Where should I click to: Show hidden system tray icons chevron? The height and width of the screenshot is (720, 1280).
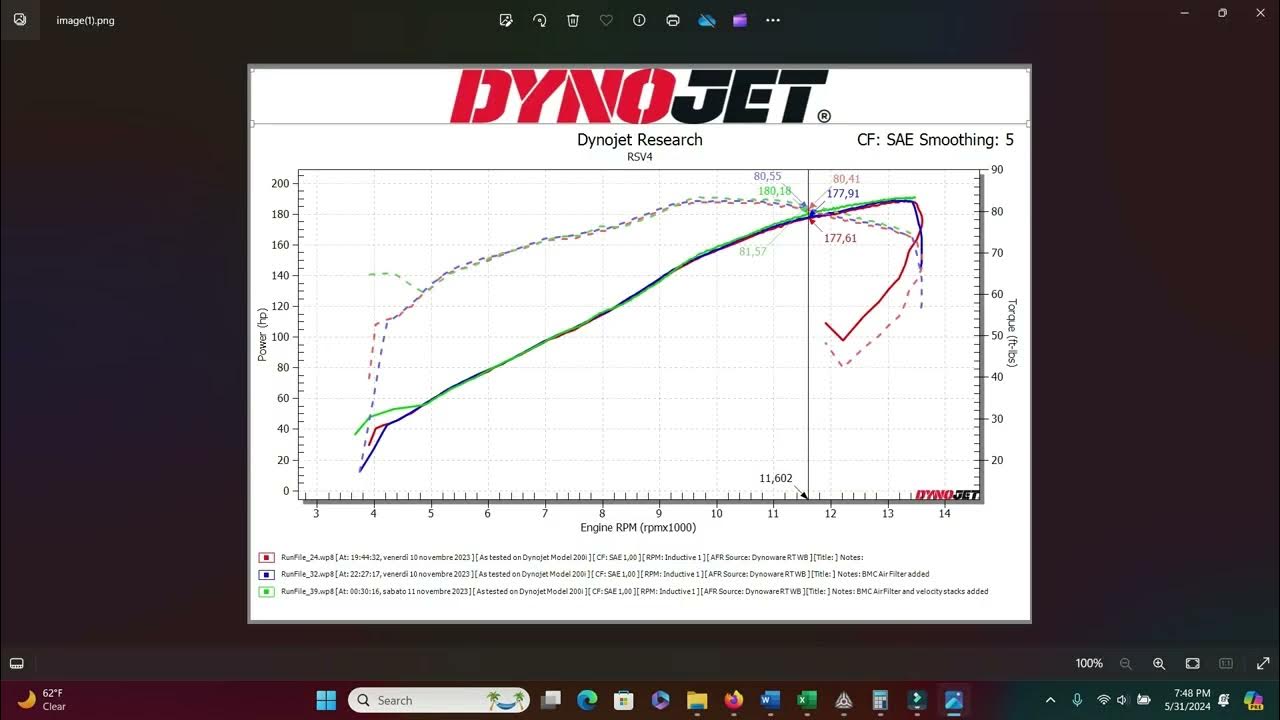(x=1050, y=700)
